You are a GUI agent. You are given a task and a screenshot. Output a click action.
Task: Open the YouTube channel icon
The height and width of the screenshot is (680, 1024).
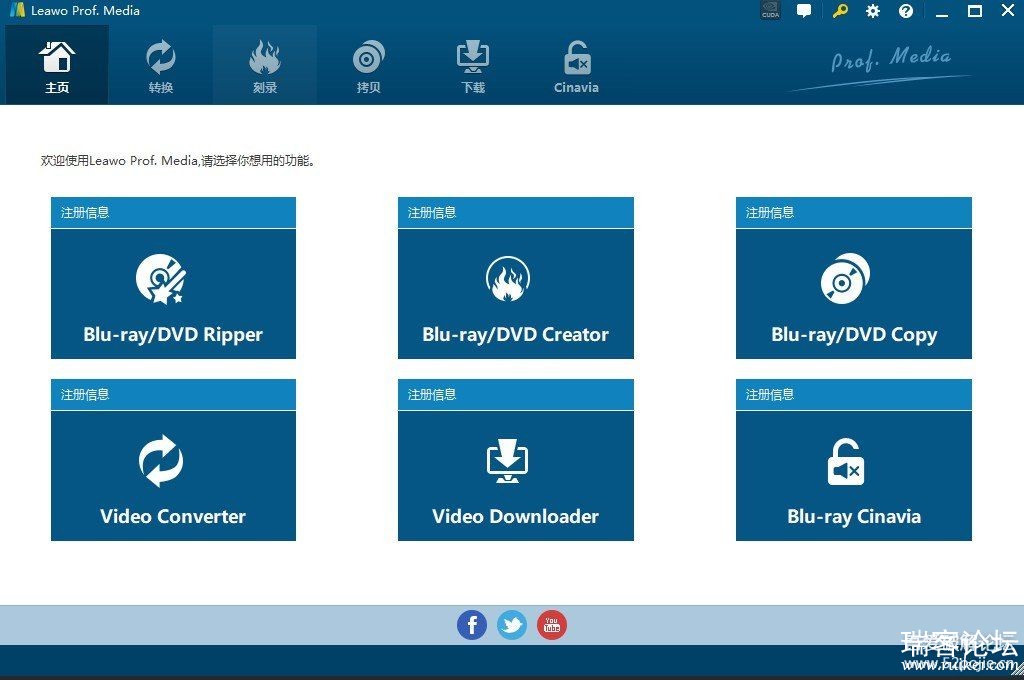point(552,625)
